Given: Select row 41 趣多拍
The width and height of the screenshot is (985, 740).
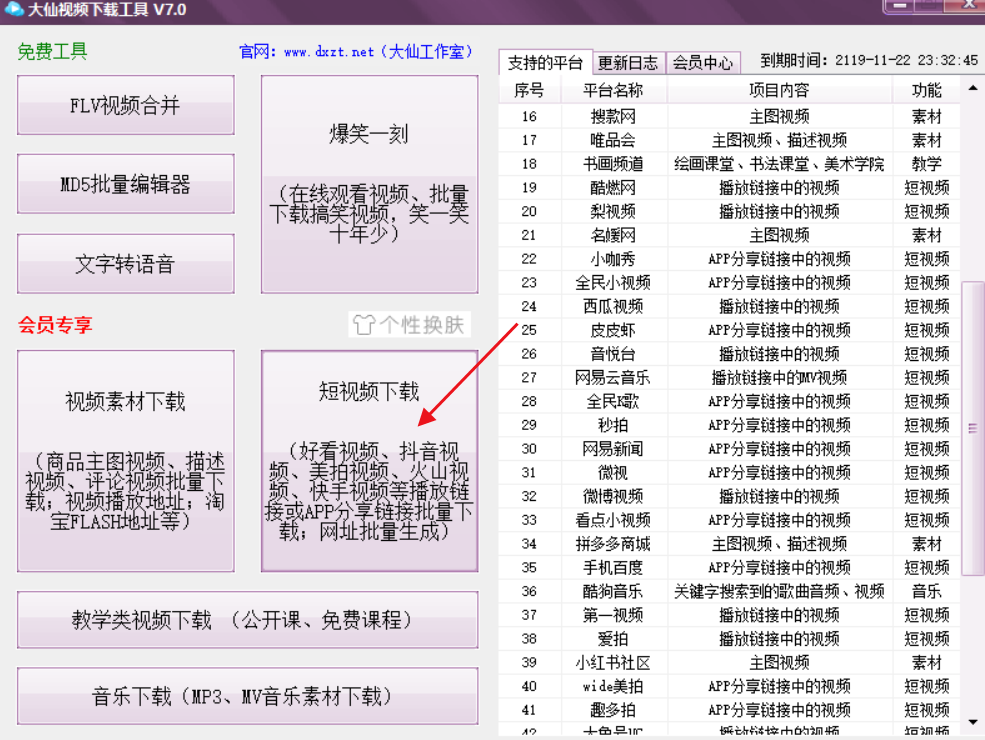Looking at the screenshot, I should [729, 710].
